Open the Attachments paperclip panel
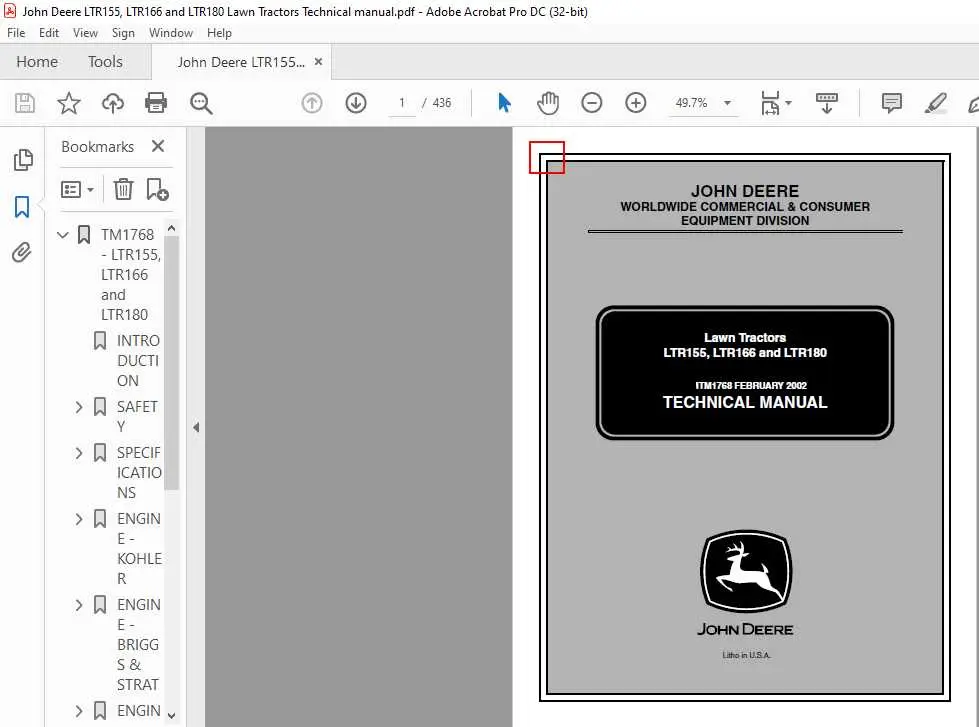 click(x=22, y=252)
